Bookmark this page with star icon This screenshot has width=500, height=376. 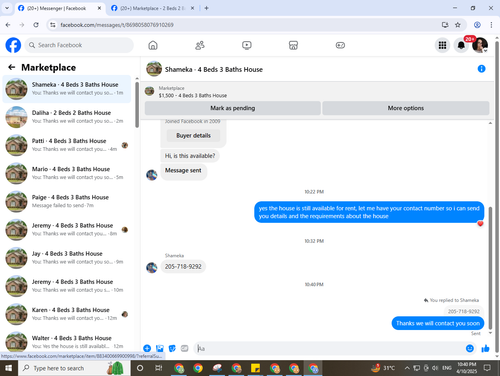[458, 25]
